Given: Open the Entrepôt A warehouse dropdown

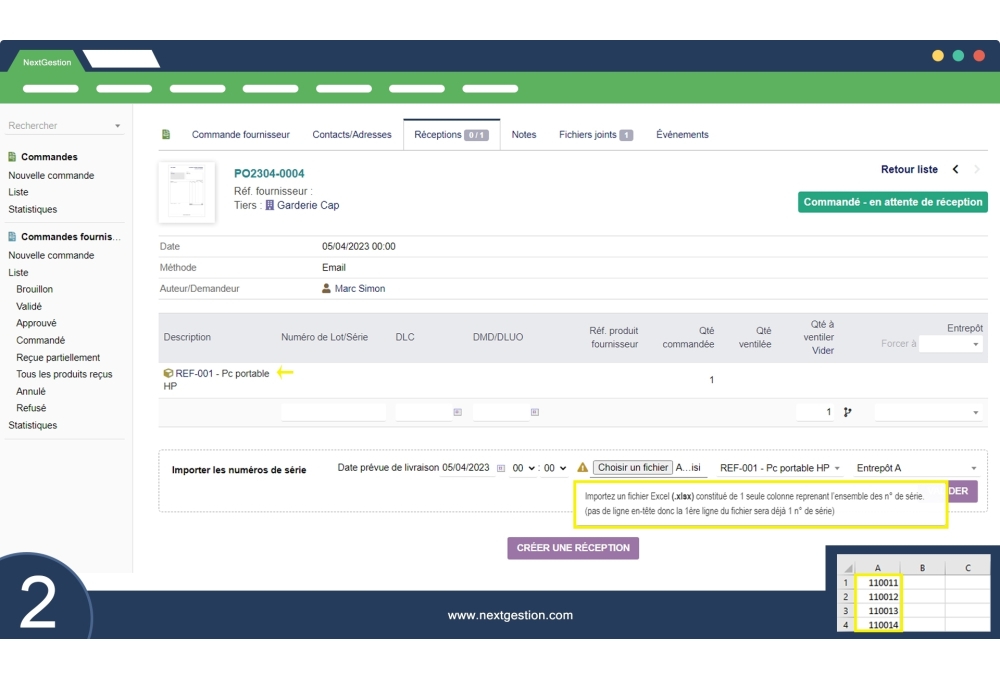Looking at the screenshot, I should coord(916,468).
